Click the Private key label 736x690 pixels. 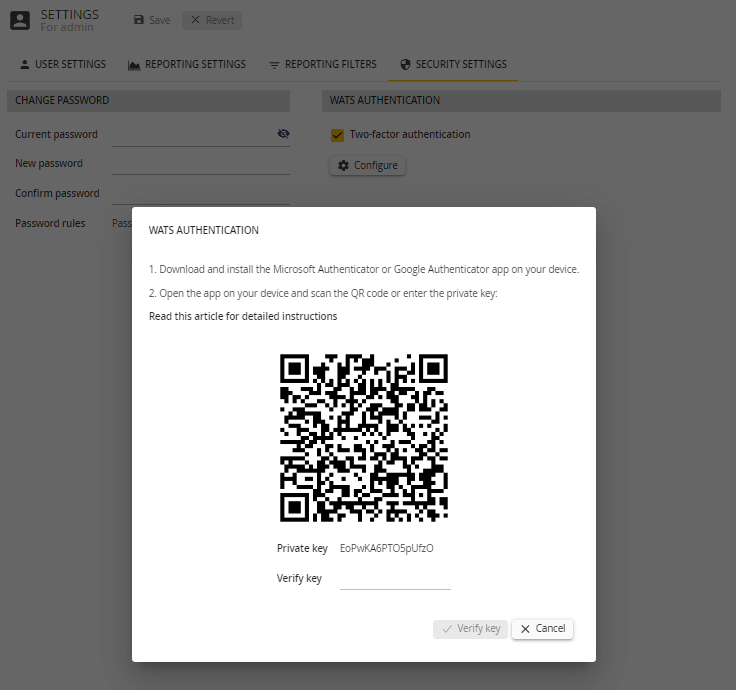click(302, 548)
